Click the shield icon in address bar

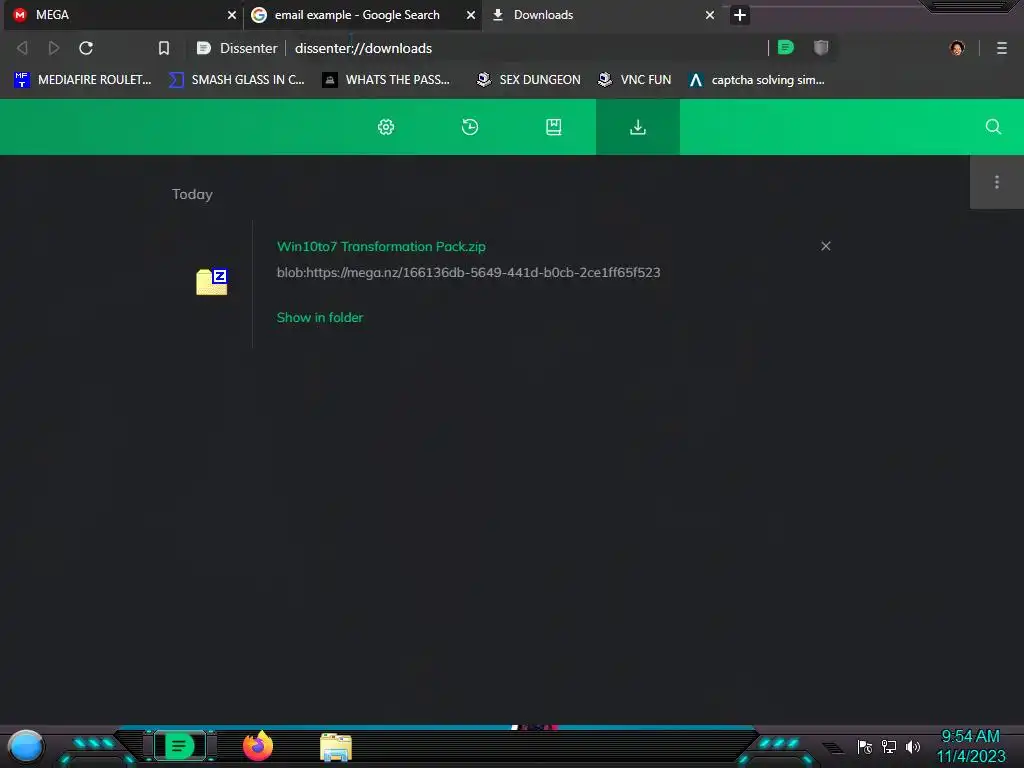[821, 47]
